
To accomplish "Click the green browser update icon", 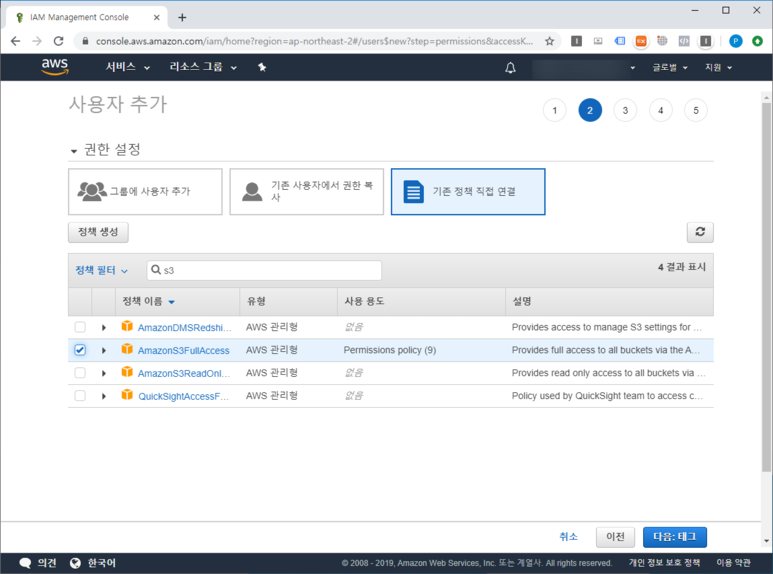I will pos(758,41).
